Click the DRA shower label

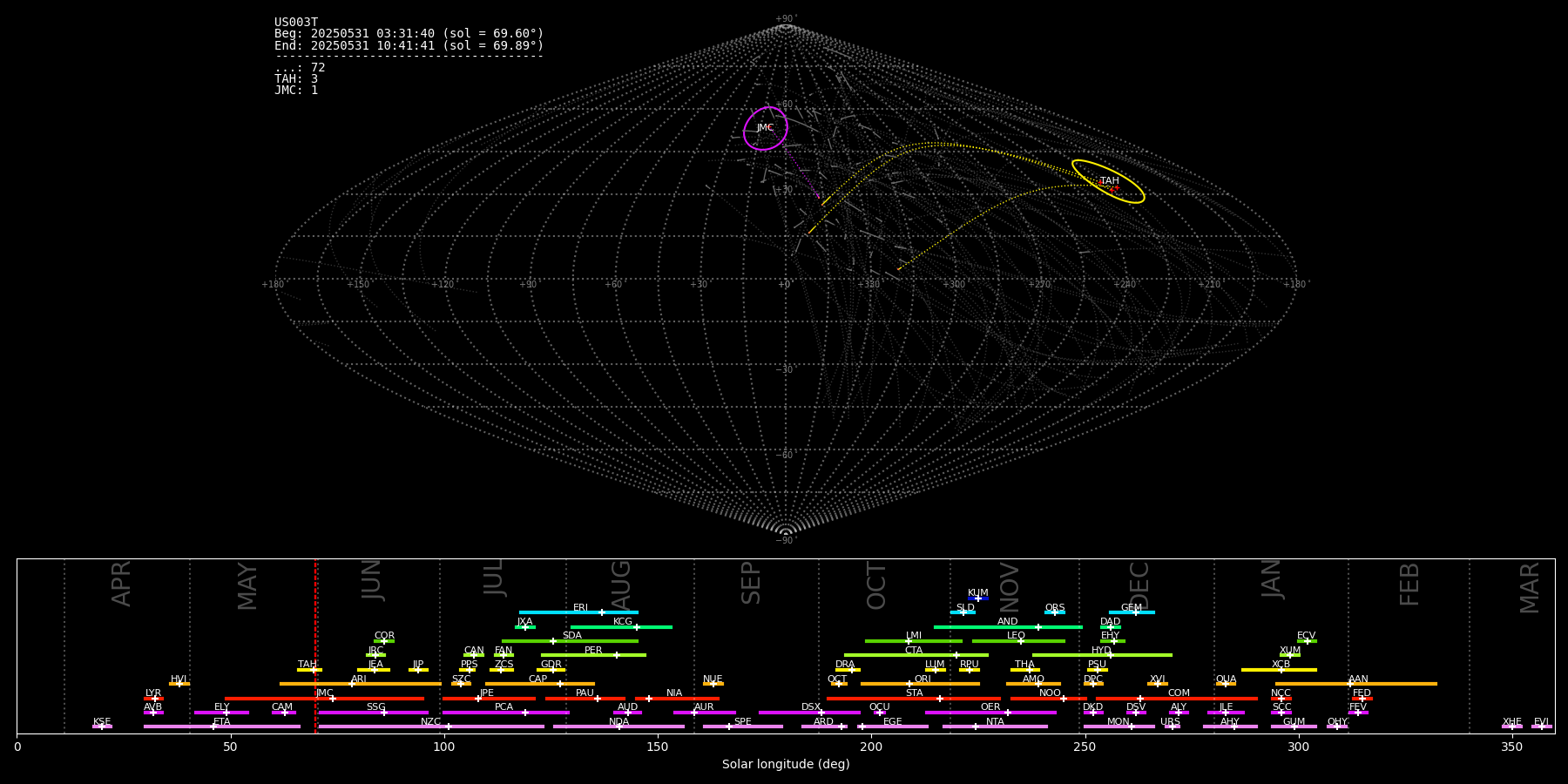click(845, 665)
